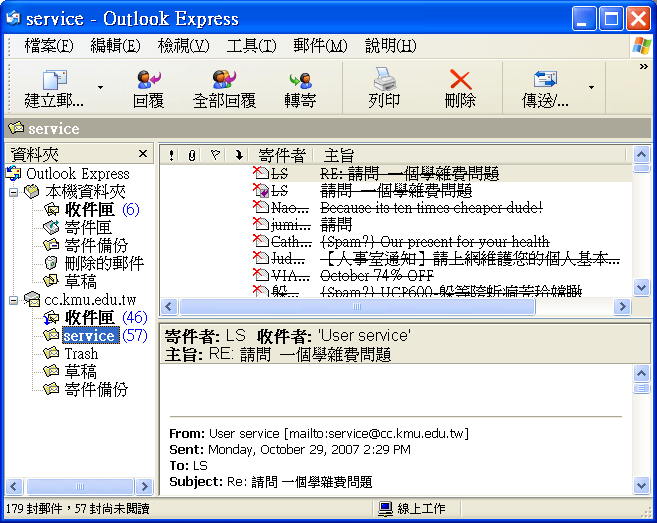Image resolution: width=657 pixels, height=523 pixels.
Task: Collapse the 本機資料夾 tree node
Action: click(13, 192)
